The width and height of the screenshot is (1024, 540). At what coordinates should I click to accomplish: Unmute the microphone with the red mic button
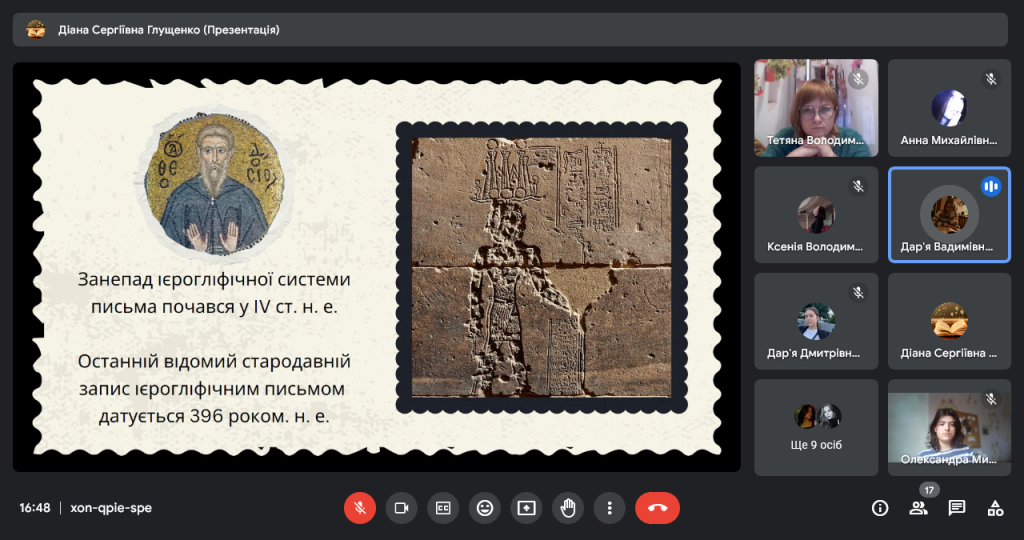tap(360, 508)
